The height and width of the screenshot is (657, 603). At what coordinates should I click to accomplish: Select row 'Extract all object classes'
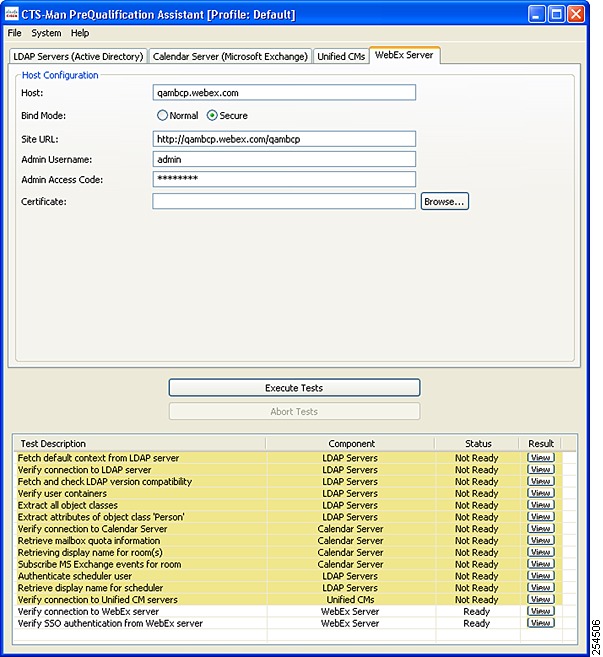tap(288, 504)
